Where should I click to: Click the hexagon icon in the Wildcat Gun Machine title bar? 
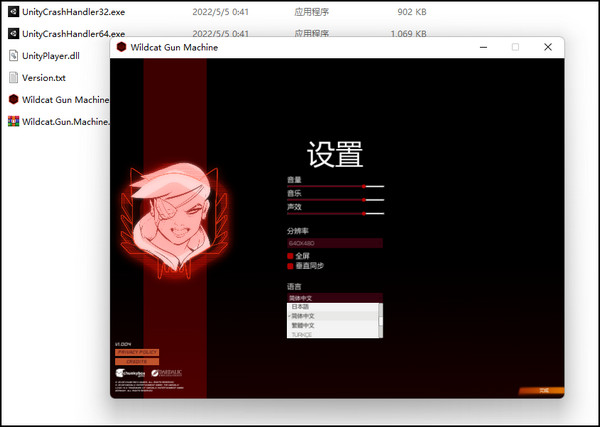tap(121, 47)
